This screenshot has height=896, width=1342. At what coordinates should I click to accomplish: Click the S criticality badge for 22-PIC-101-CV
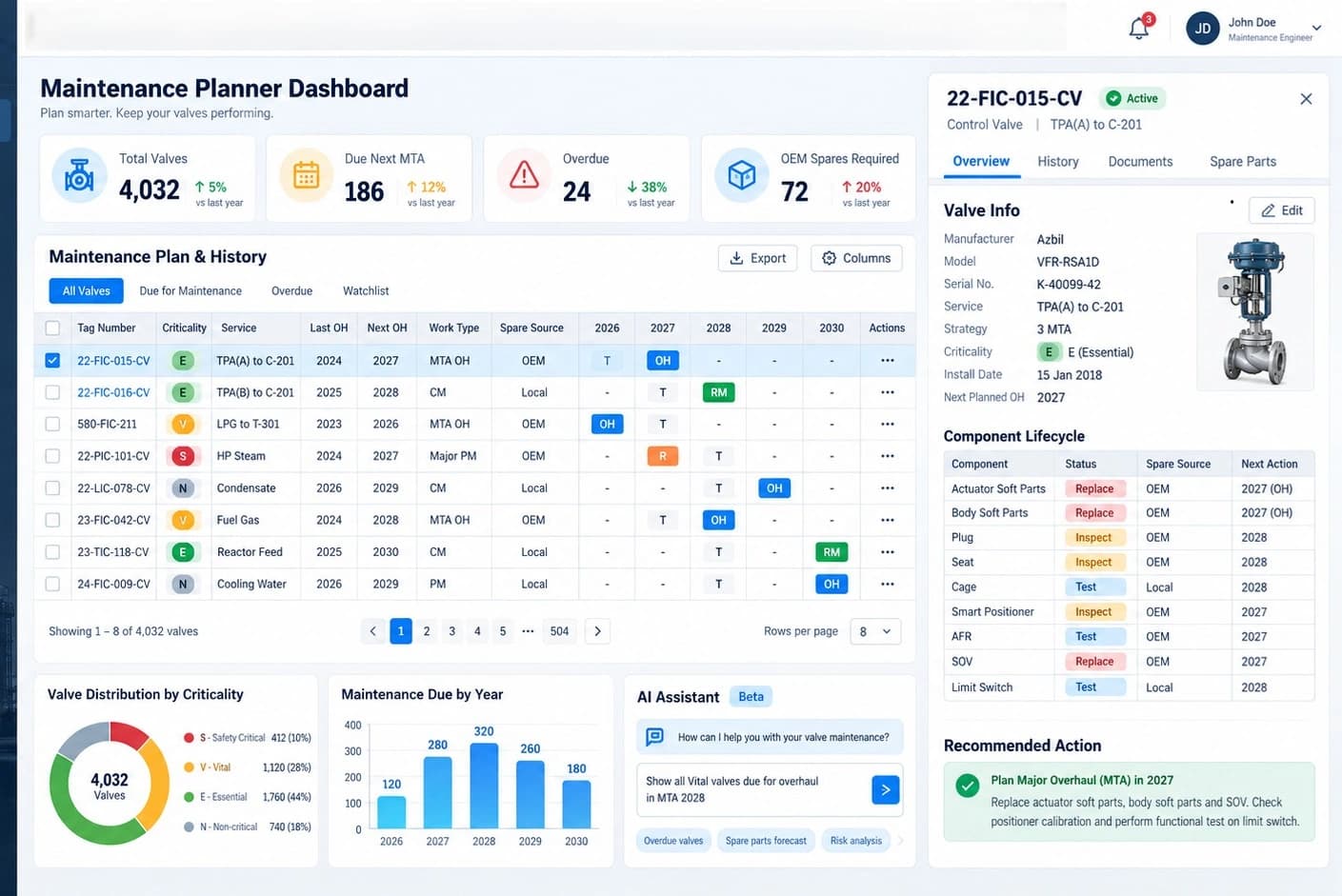[x=182, y=456]
